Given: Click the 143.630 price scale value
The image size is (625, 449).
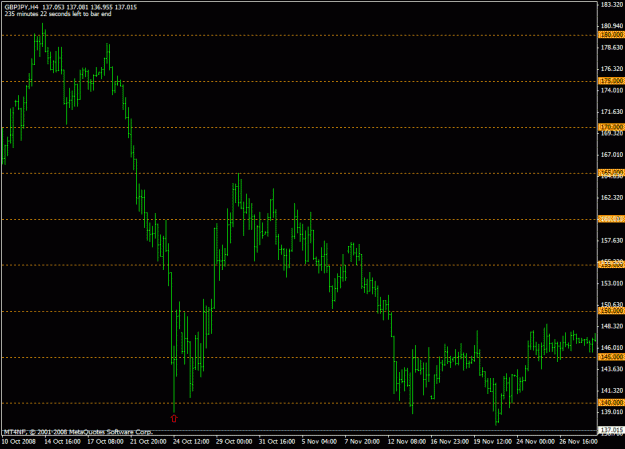Looking at the screenshot, I should click(612, 369).
